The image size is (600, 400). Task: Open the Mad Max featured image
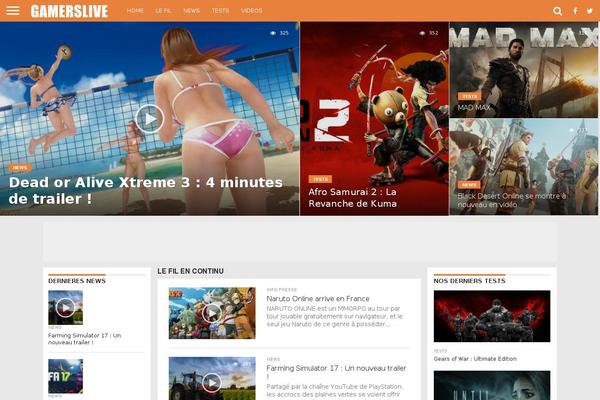(x=523, y=70)
